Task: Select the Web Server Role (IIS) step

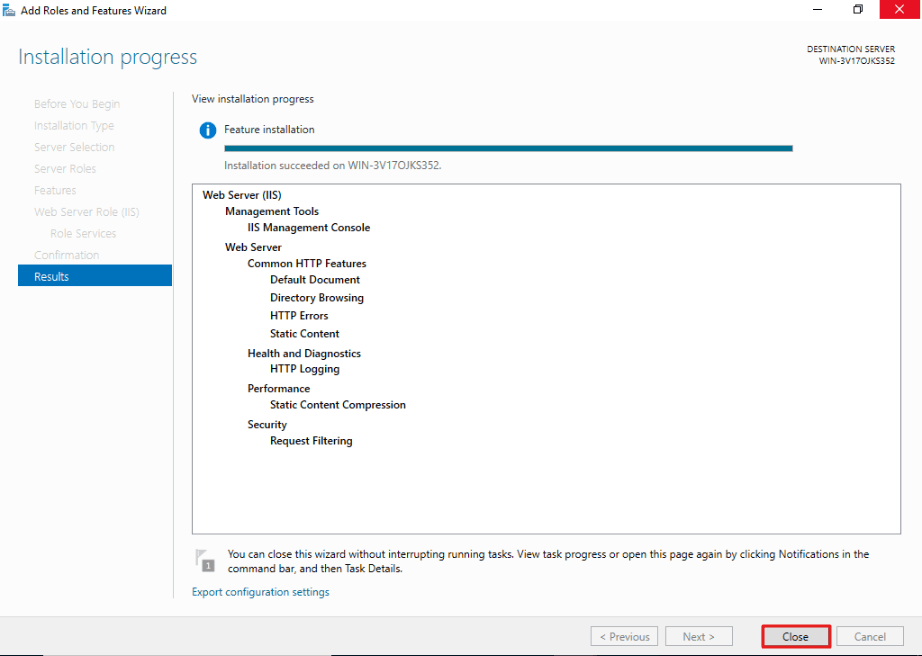Action: point(86,212)
